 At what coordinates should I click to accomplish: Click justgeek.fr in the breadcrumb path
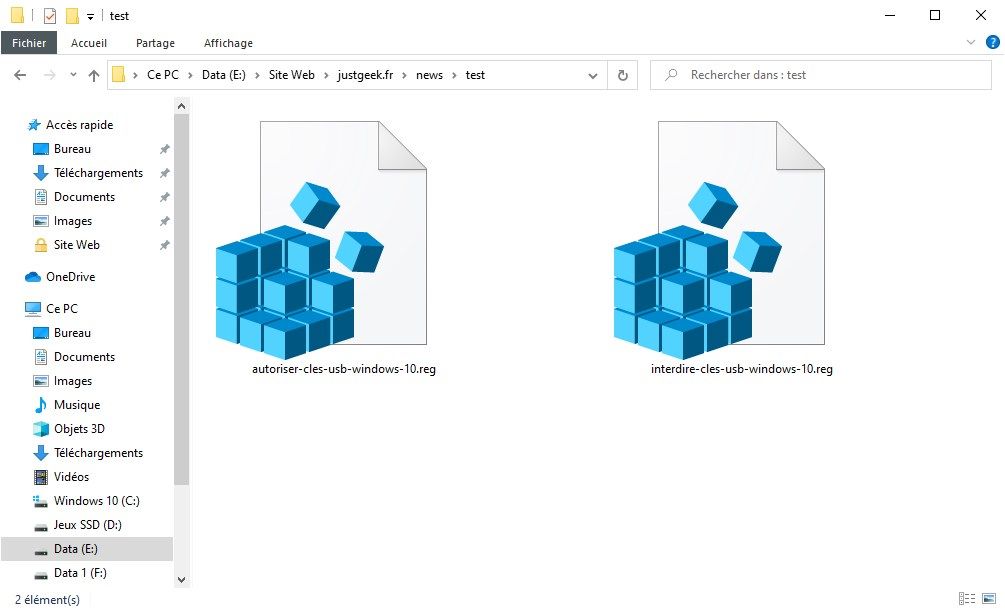pos(365,75)
